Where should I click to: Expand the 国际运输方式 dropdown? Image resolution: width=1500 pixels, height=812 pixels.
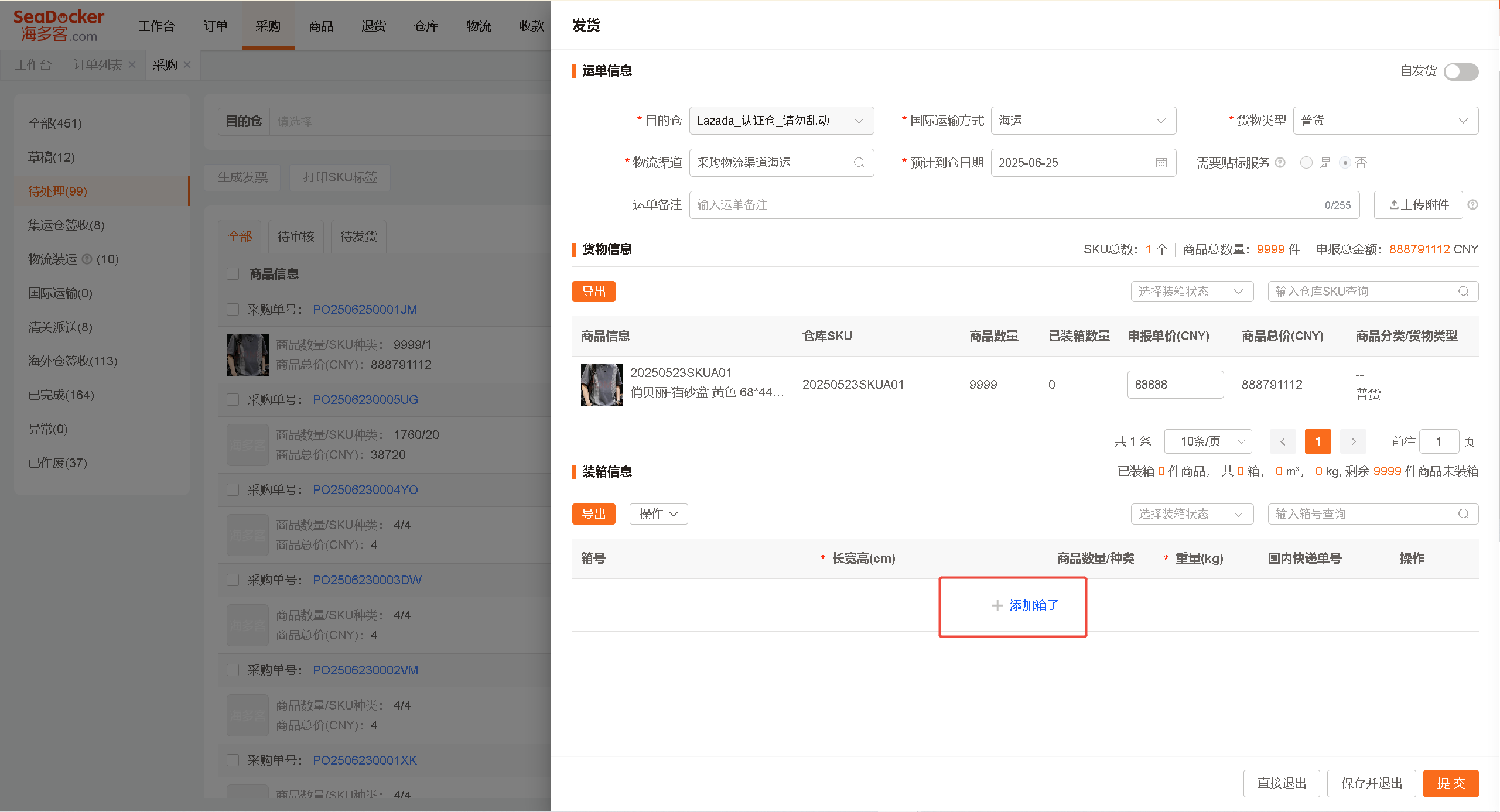tap(1083, 121)
